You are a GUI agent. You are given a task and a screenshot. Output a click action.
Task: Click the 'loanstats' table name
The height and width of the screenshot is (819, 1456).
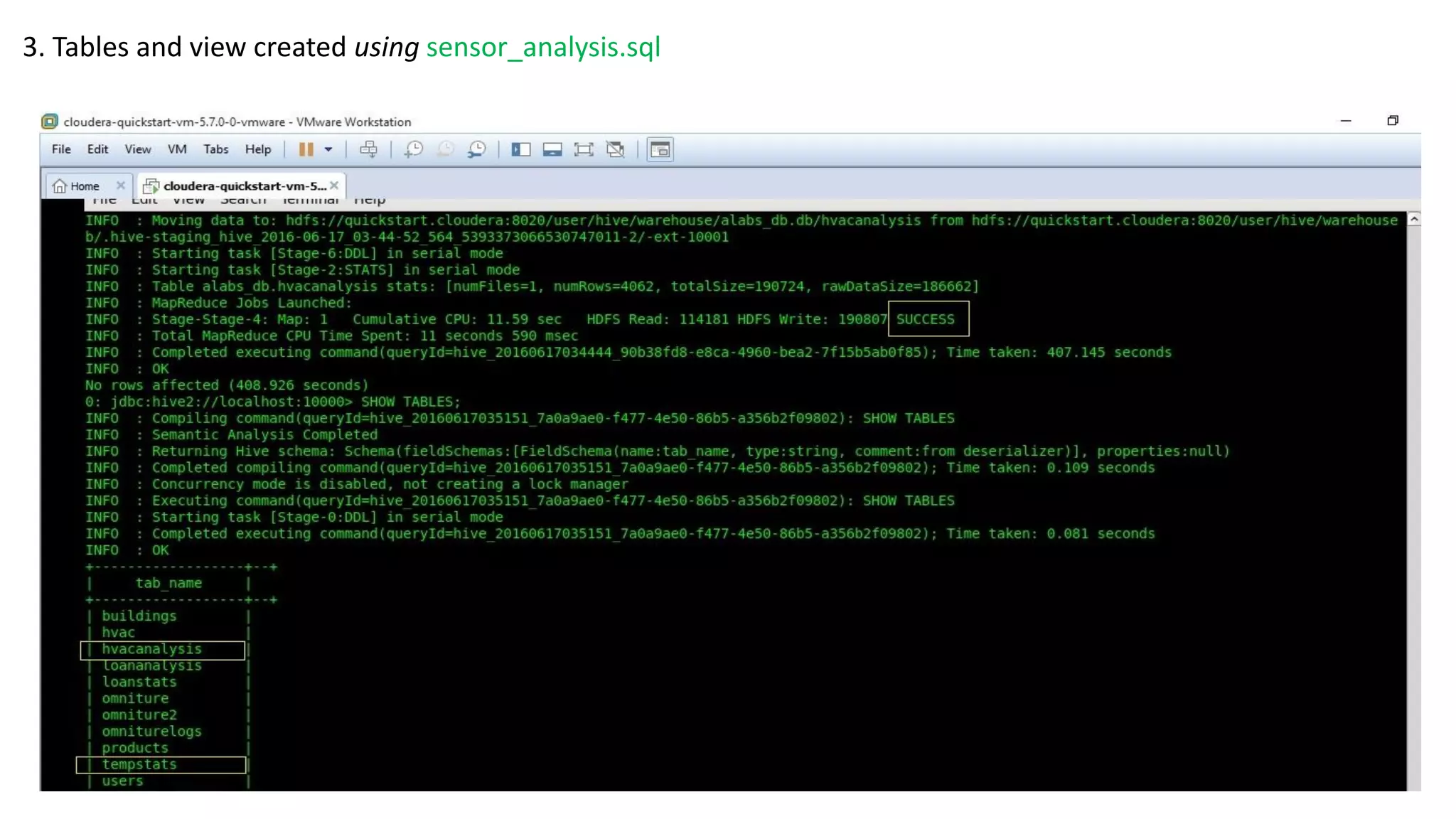click(x=139, y=682)
